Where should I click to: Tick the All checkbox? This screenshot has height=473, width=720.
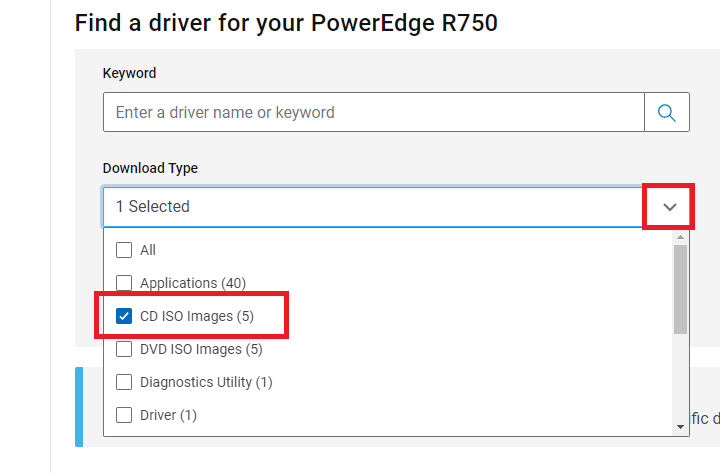[124, 250]
